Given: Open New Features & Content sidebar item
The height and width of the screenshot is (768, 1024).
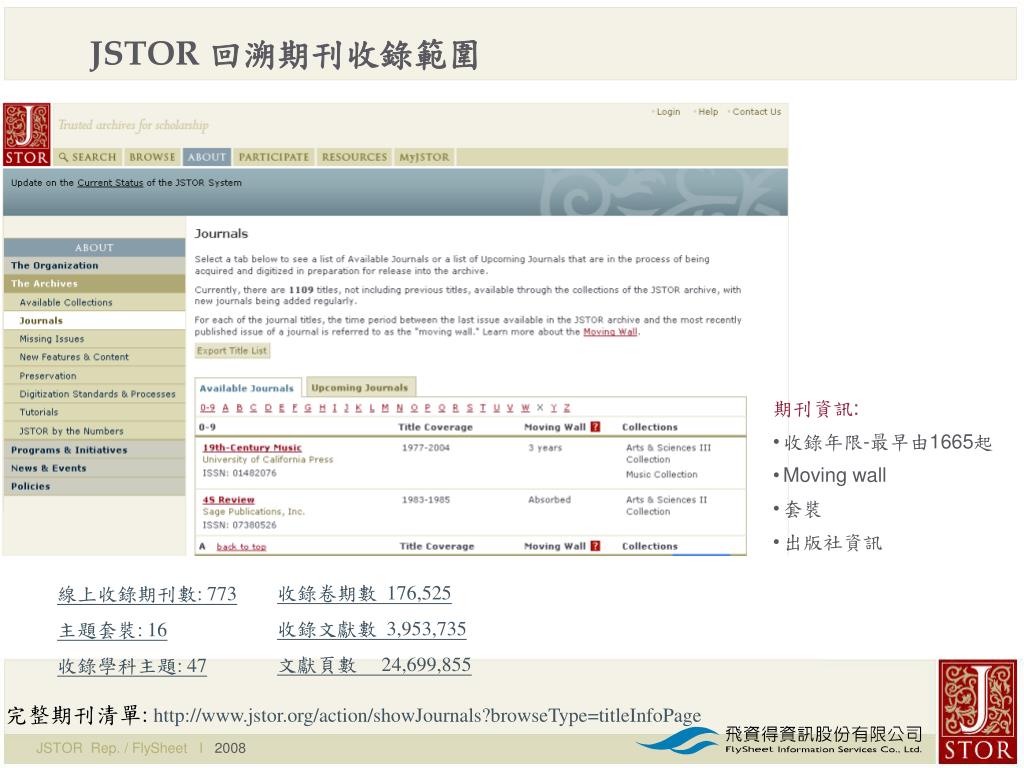Looking at the screenshot, I should click(x=95, y=357).
